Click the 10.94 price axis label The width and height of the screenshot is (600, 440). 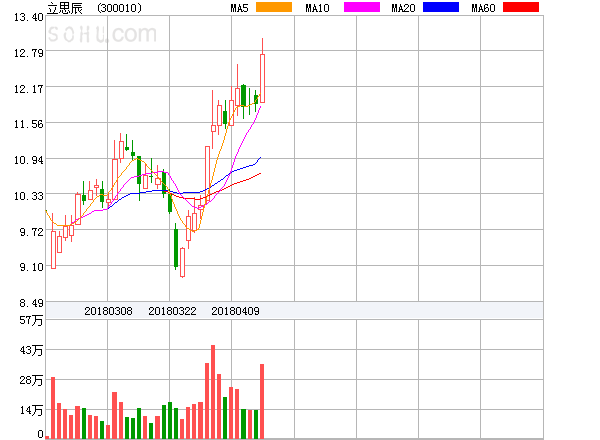(29, 160)
